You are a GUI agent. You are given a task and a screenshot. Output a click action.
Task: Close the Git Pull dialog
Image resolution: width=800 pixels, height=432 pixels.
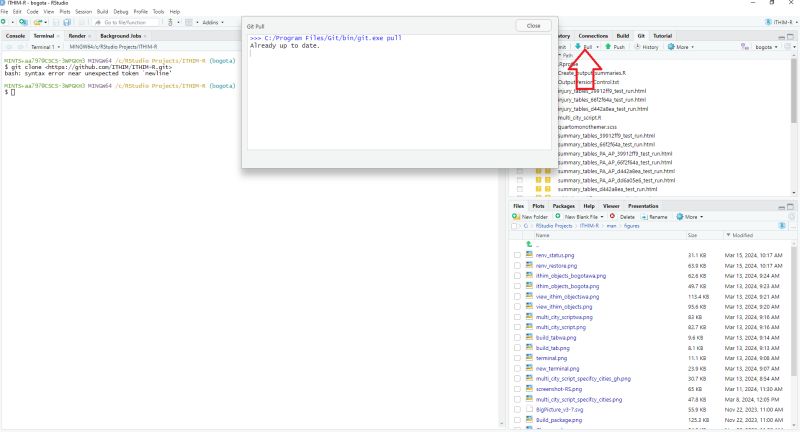[533, 26]
